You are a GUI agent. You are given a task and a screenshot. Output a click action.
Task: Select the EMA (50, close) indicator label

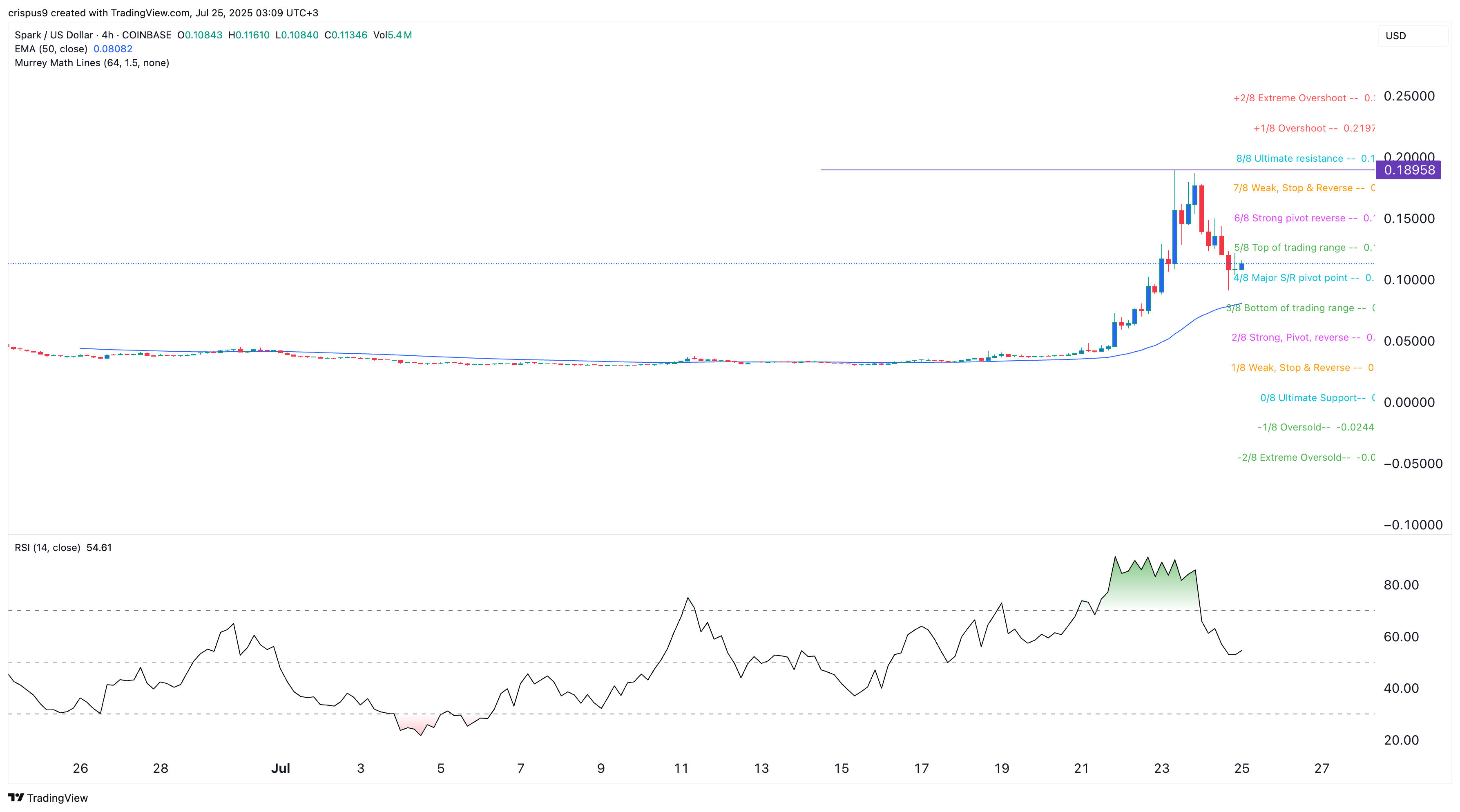point(51,49)
